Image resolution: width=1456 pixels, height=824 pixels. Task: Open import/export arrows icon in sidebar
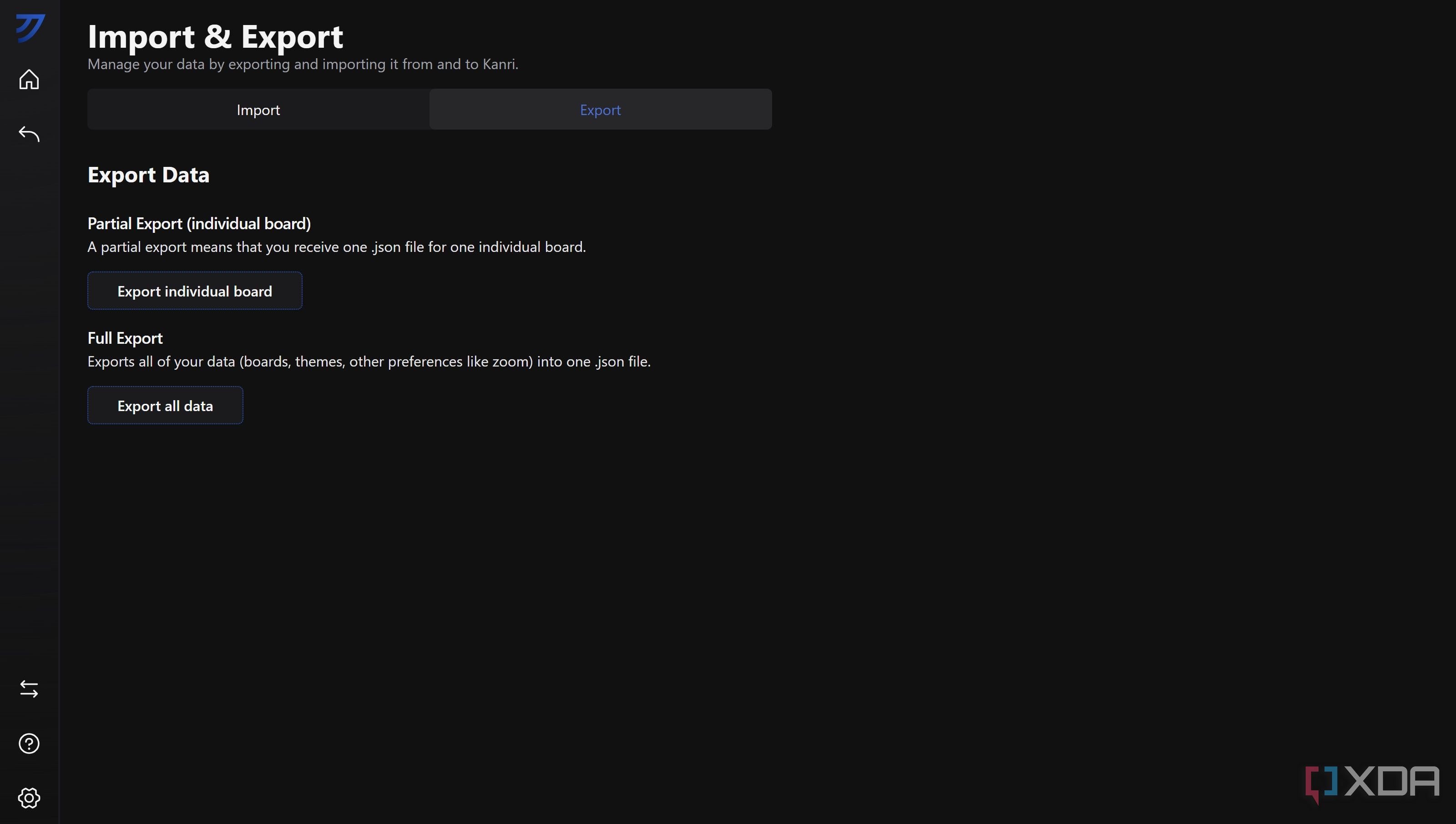pyautogui.click(x=29, y=689)
